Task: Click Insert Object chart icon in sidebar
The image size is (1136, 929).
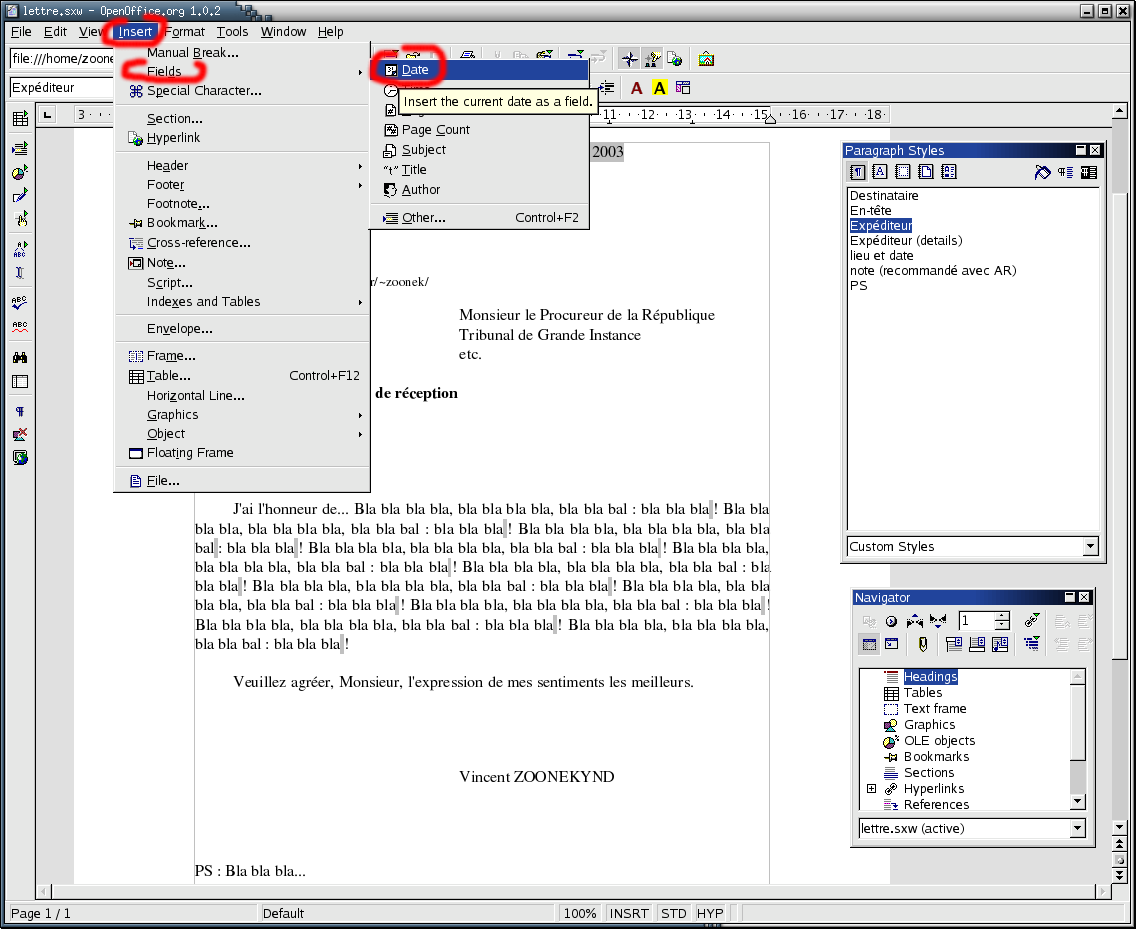Action: 20,172
